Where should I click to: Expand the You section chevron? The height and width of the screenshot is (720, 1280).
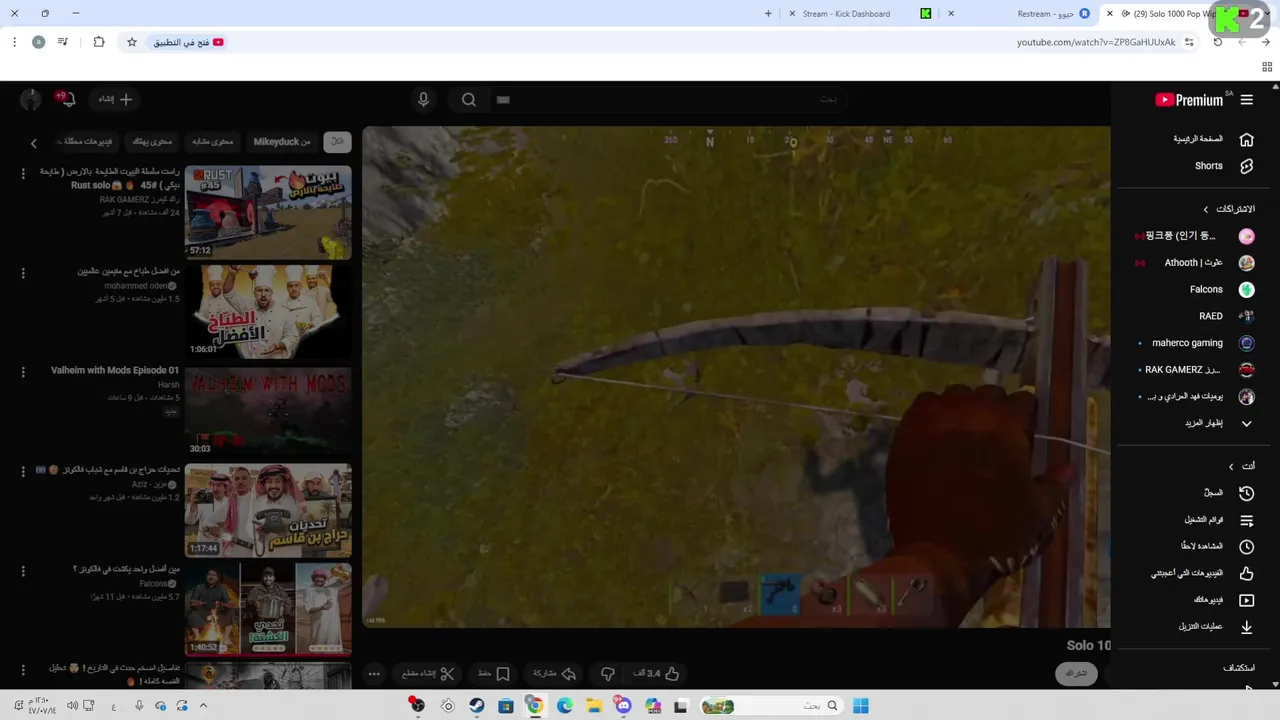(1231, 466)
